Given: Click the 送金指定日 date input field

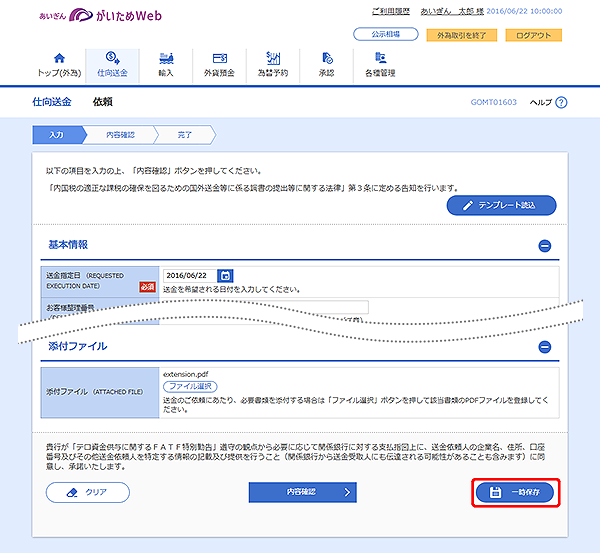Looking at the screenshot, I should (x=188, y=276).
